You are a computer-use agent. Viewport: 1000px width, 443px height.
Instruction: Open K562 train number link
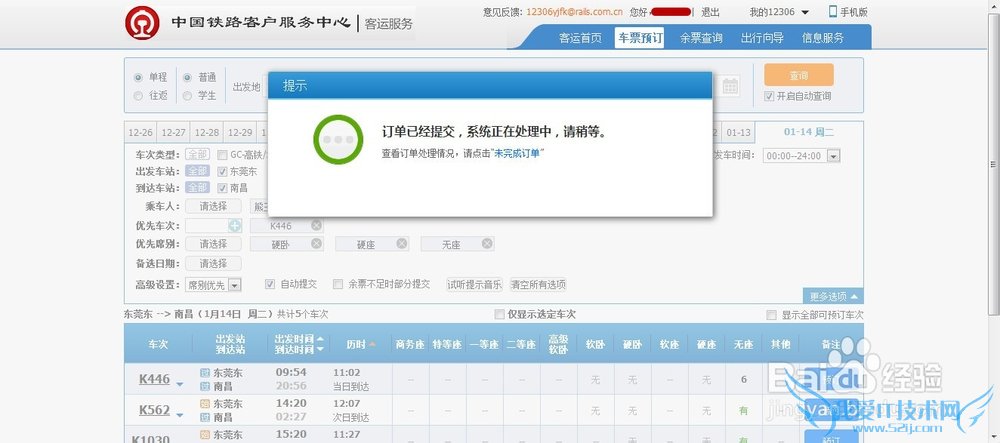154,410
